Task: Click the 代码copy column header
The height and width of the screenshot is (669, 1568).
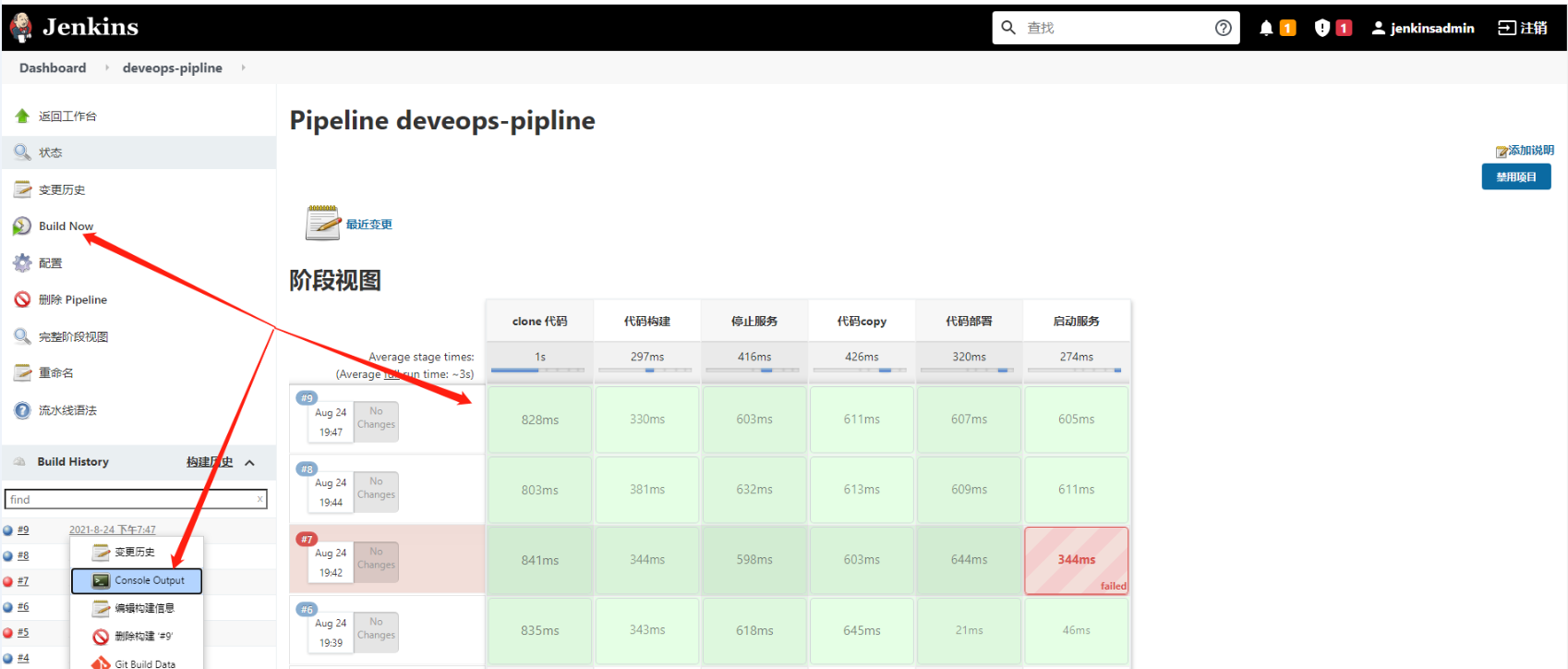Action: pos(862,322)
